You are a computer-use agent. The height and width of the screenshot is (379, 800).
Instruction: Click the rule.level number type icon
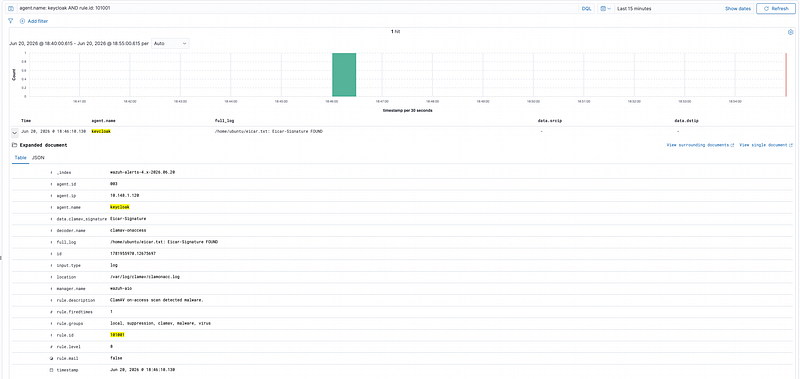point(51,346)
